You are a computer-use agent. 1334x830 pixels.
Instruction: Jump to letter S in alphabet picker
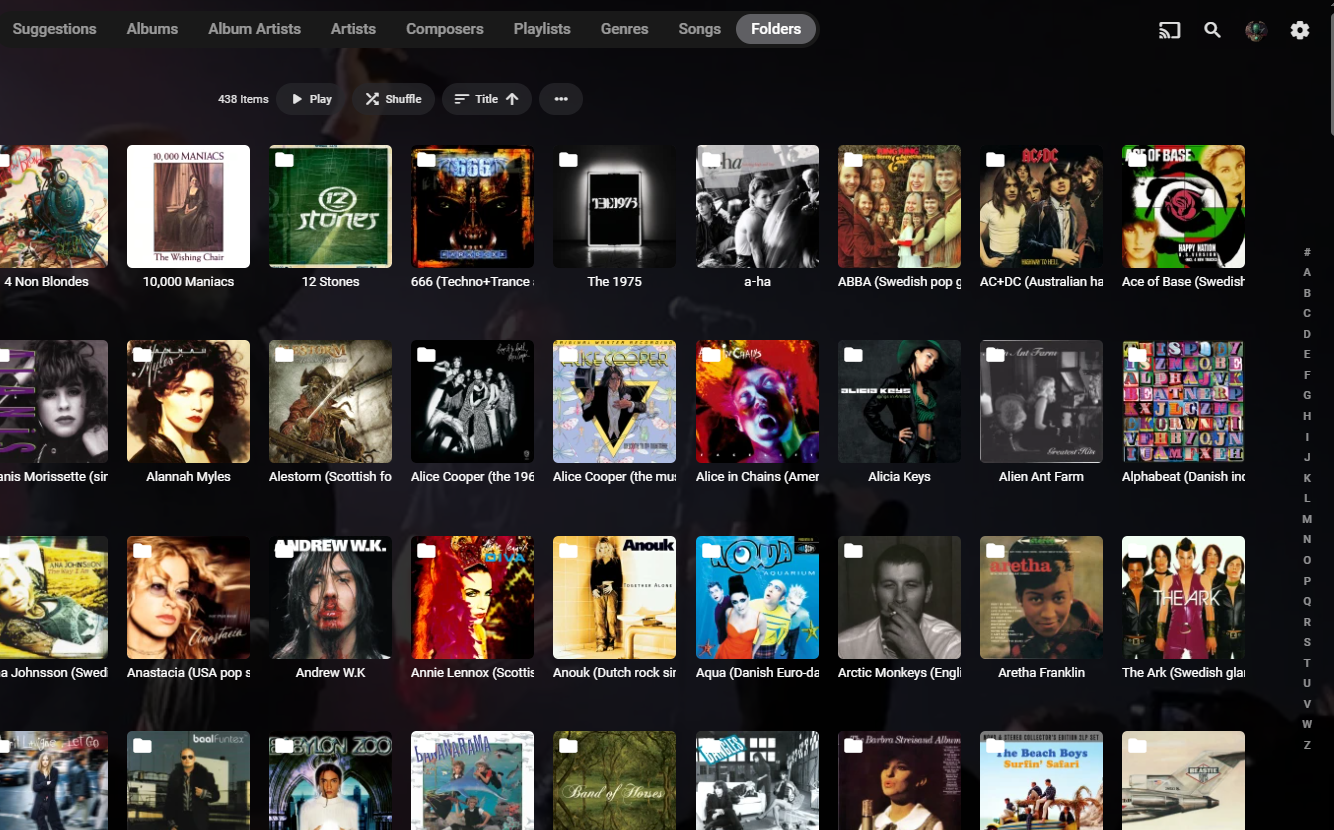pyautogui.click(x=1307, y=642)
